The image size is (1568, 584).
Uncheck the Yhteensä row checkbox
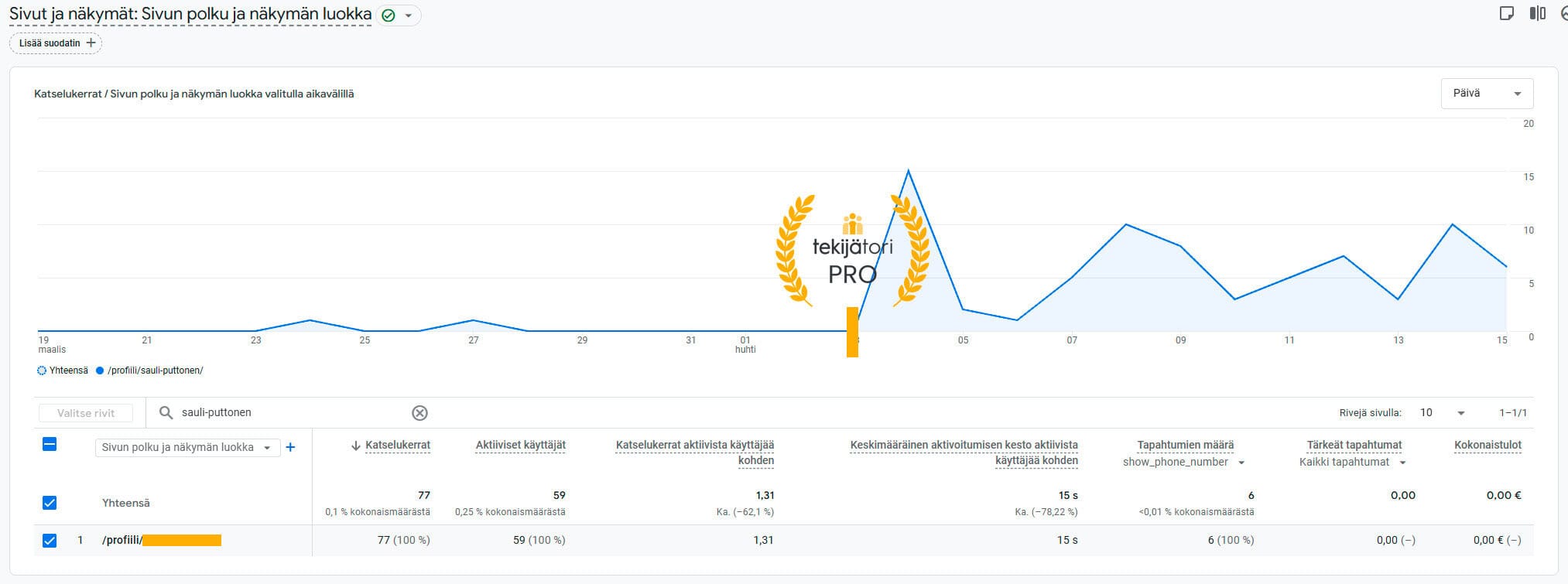pos(50,503)
